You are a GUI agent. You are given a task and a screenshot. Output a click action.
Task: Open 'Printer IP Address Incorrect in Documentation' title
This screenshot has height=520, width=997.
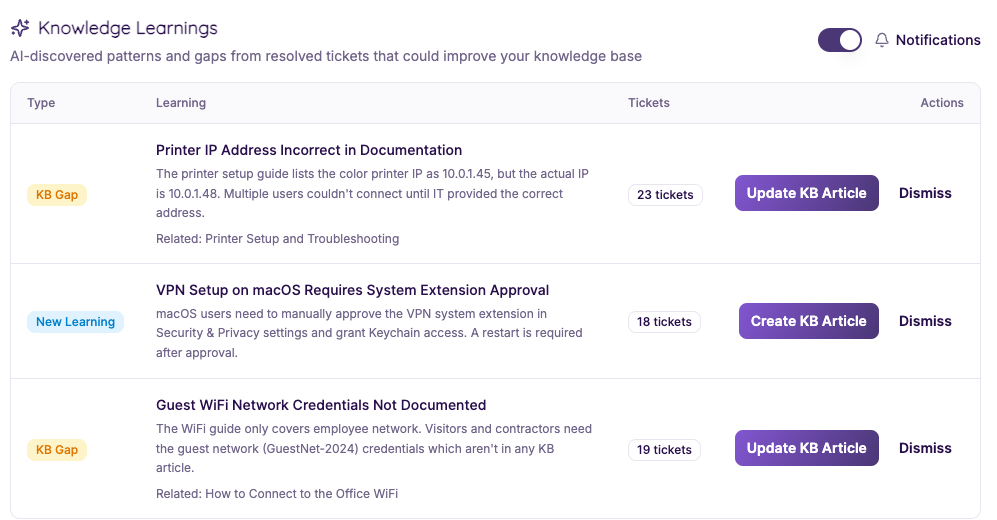pyautogui.click(x=309, y=150)
